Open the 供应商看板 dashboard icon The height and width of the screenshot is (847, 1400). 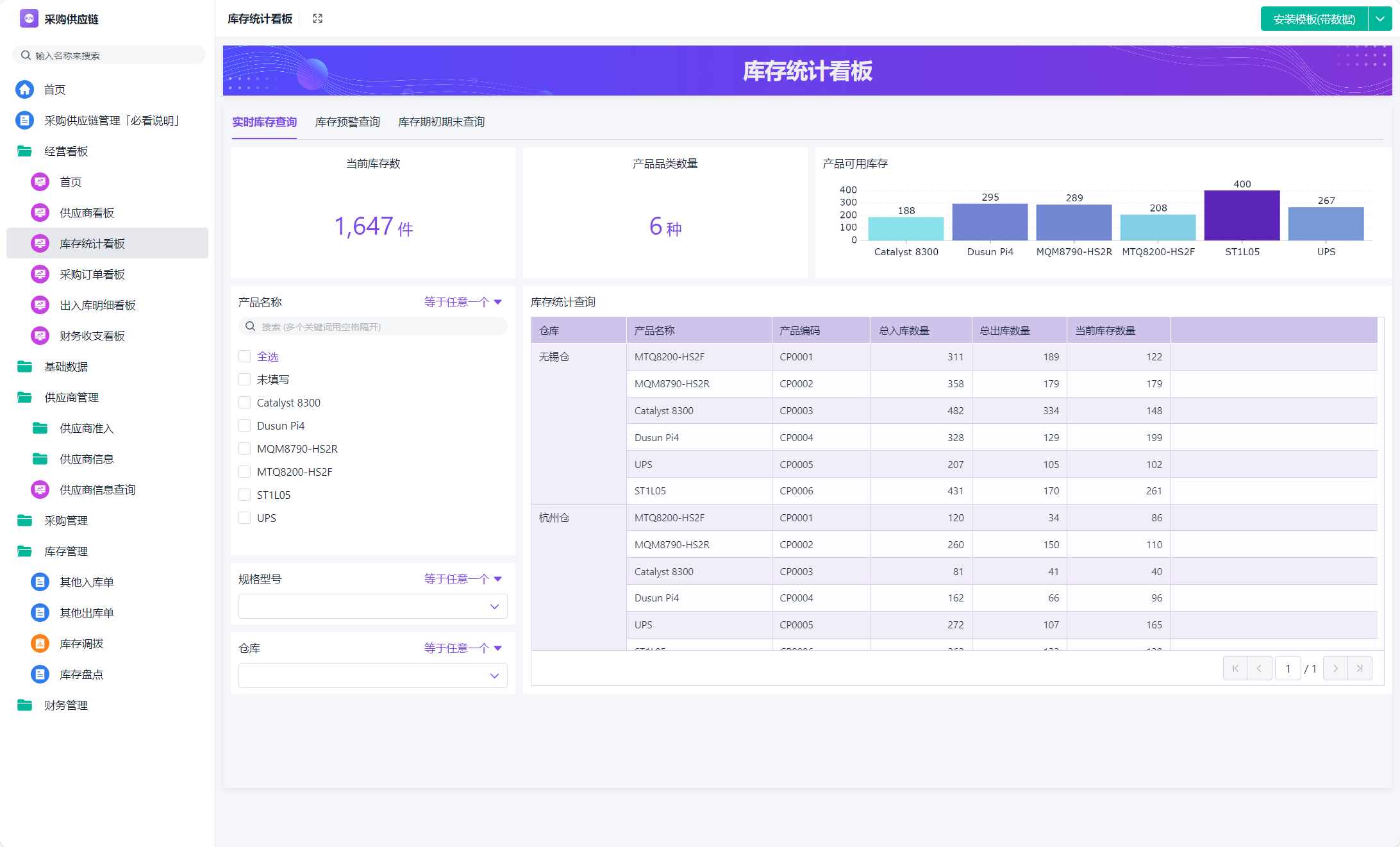click(40, 213)
